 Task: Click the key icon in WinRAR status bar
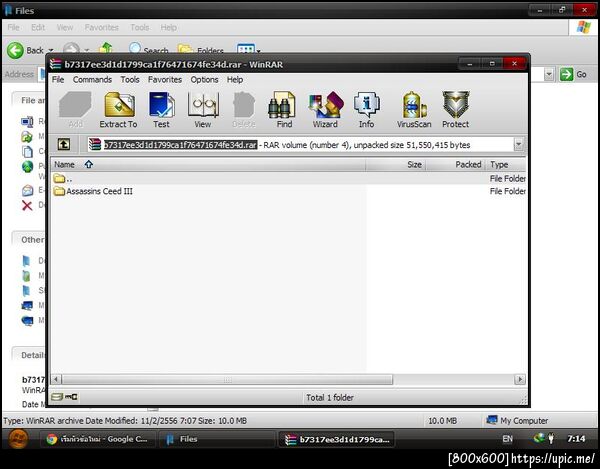tap(71, 397)
